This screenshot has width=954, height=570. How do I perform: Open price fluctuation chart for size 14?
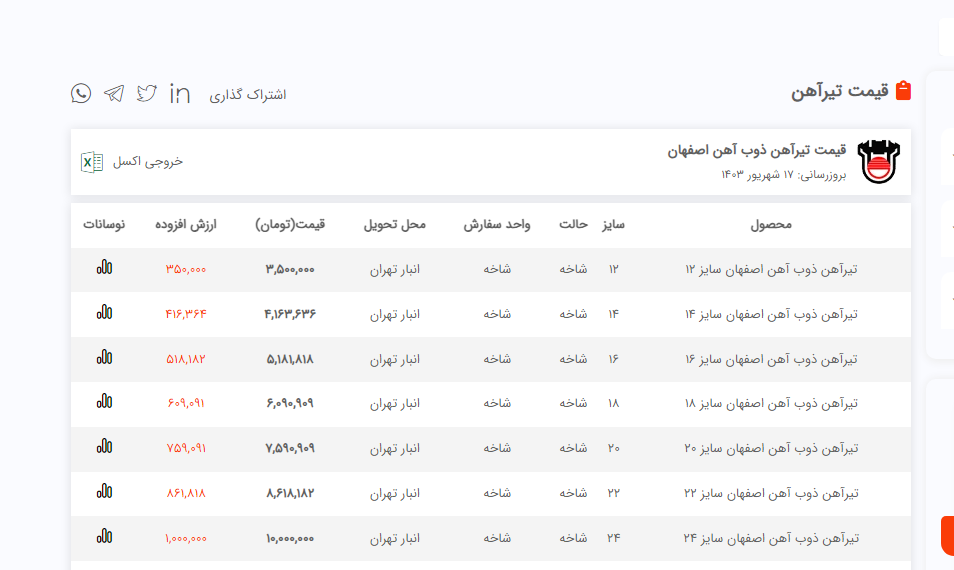(104, 313)
